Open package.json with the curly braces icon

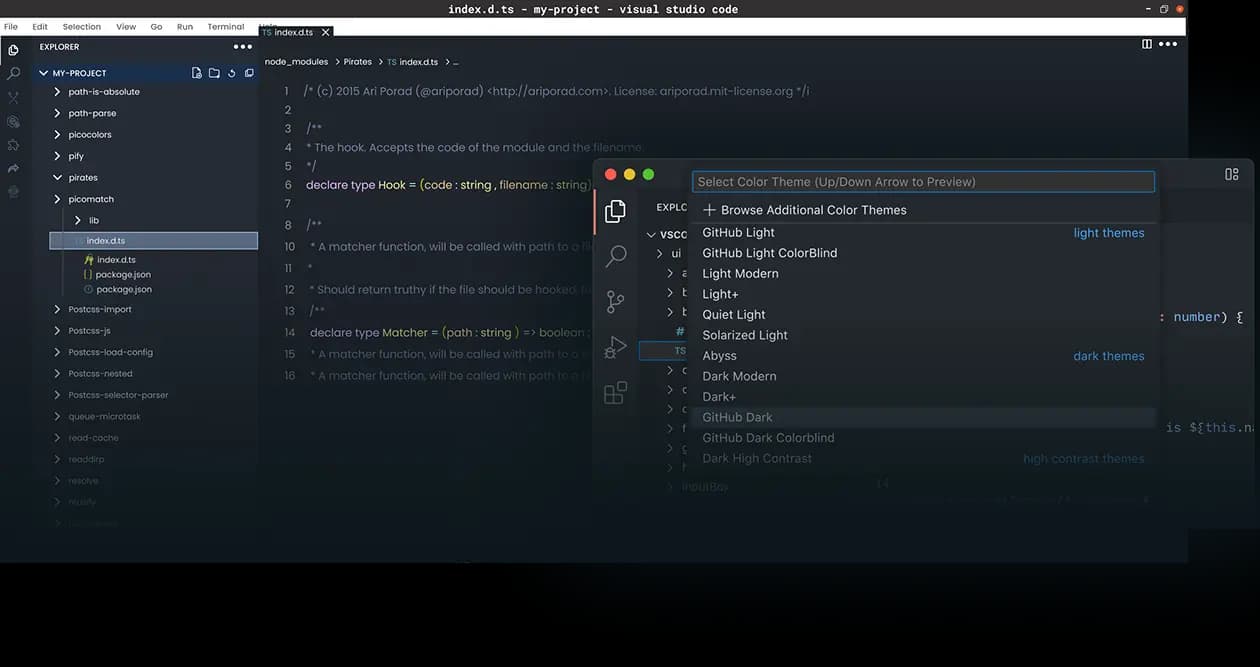(118, 274)
